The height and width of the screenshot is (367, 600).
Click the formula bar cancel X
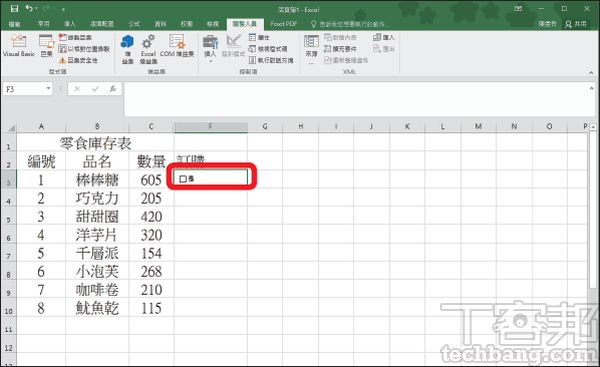point(77,89)
